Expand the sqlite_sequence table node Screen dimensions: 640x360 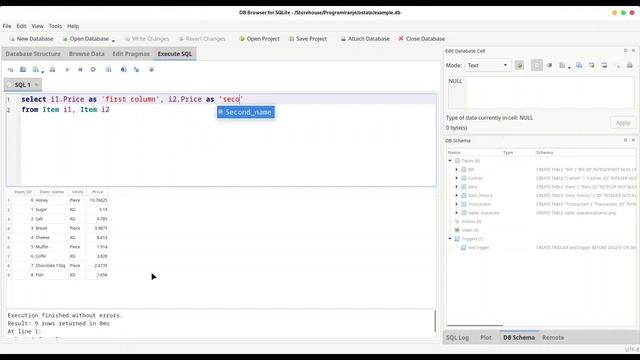(457, 213)
